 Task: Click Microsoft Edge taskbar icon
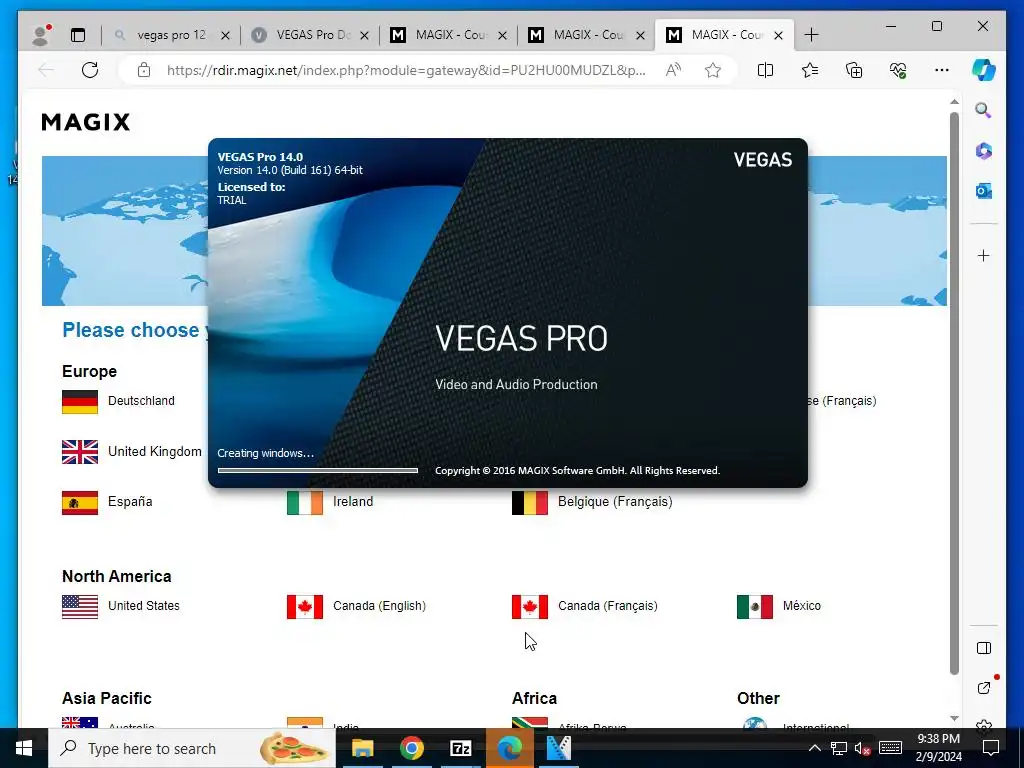coord(510,748)
